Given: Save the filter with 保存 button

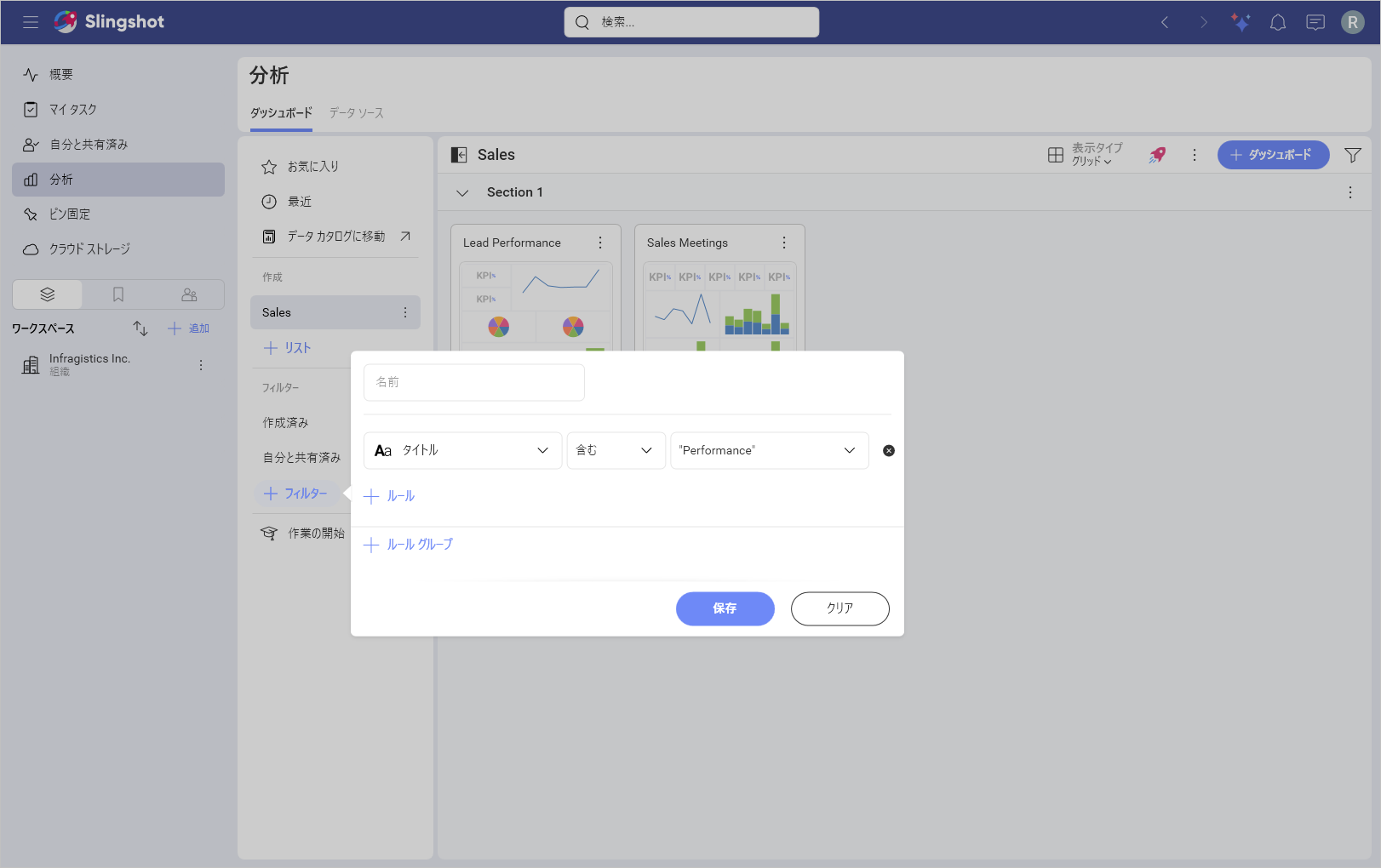Looking at the screenshot, I should tap(725, 608).
